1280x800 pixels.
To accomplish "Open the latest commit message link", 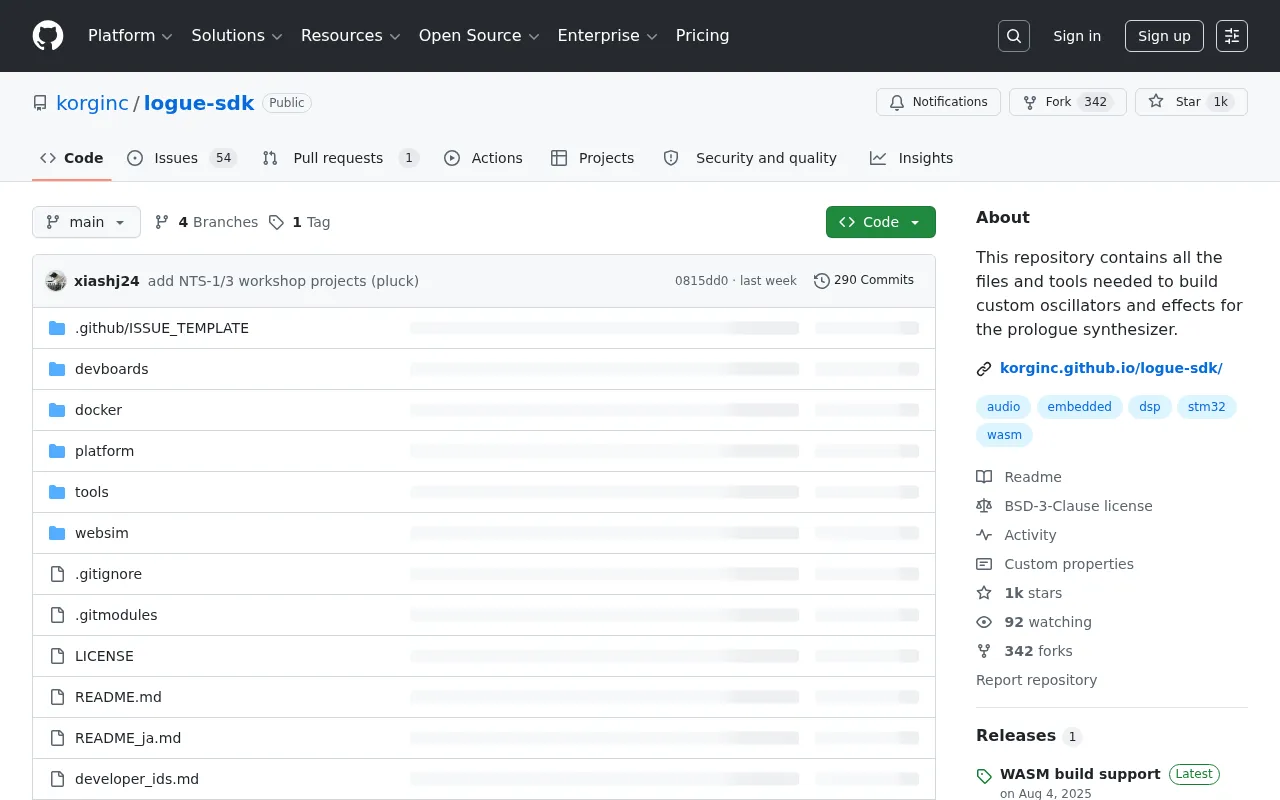I will coord(283,281).
